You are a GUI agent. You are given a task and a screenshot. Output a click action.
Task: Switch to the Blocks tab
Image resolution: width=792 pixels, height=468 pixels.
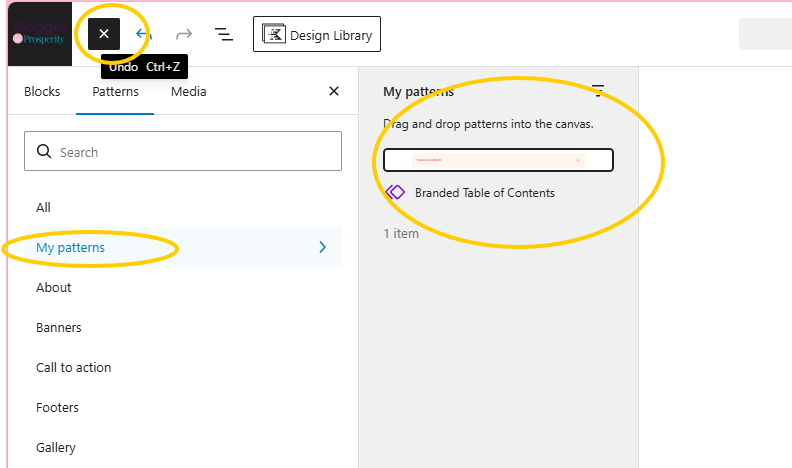coord(42,91)
